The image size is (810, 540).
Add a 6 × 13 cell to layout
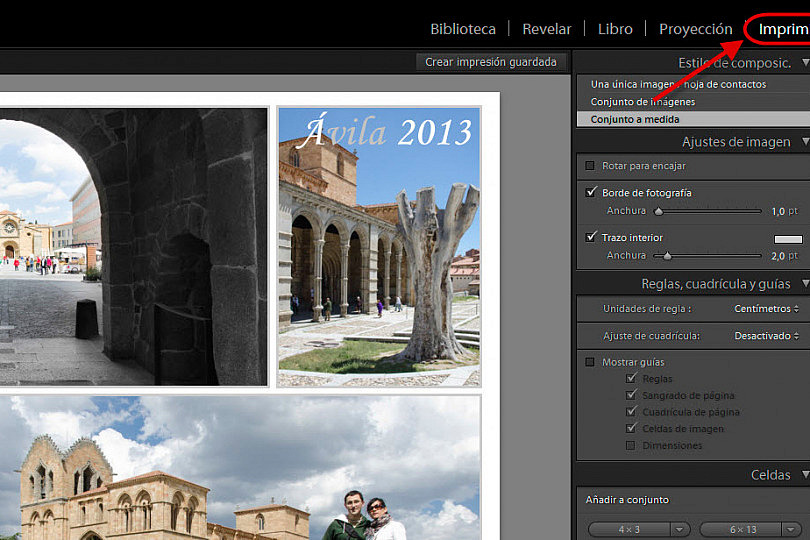[x=740, y=530]
